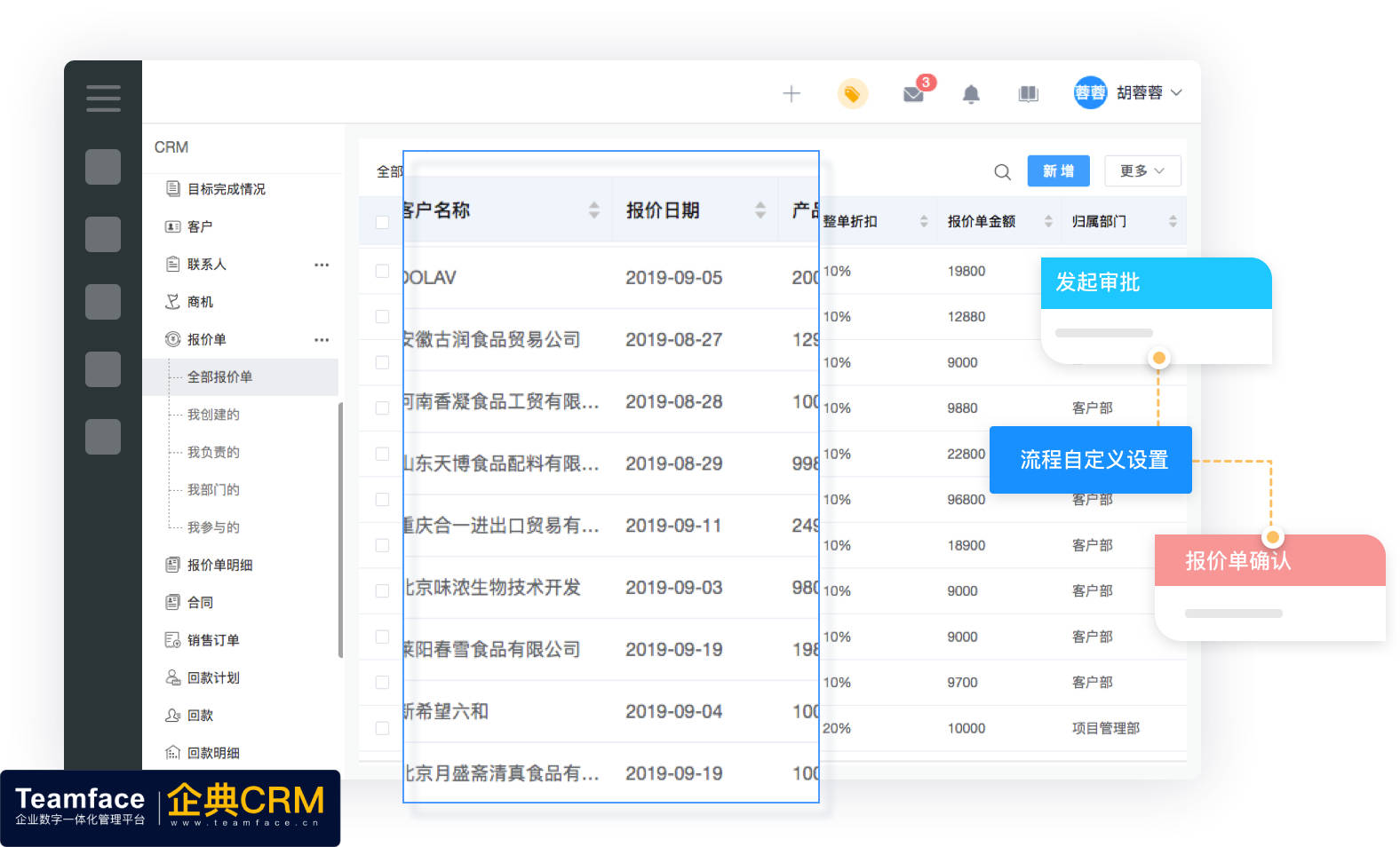Open 联系人 more options ellipsis

click(x=322, y=265)
